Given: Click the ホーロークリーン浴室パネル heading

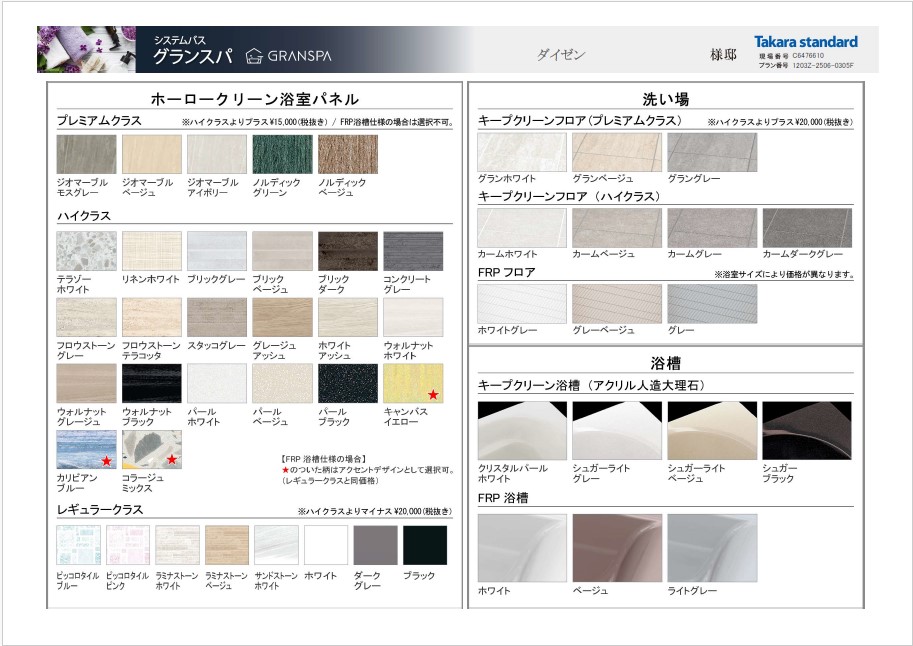Looking at the screenshot, I should tap(254, 99).
